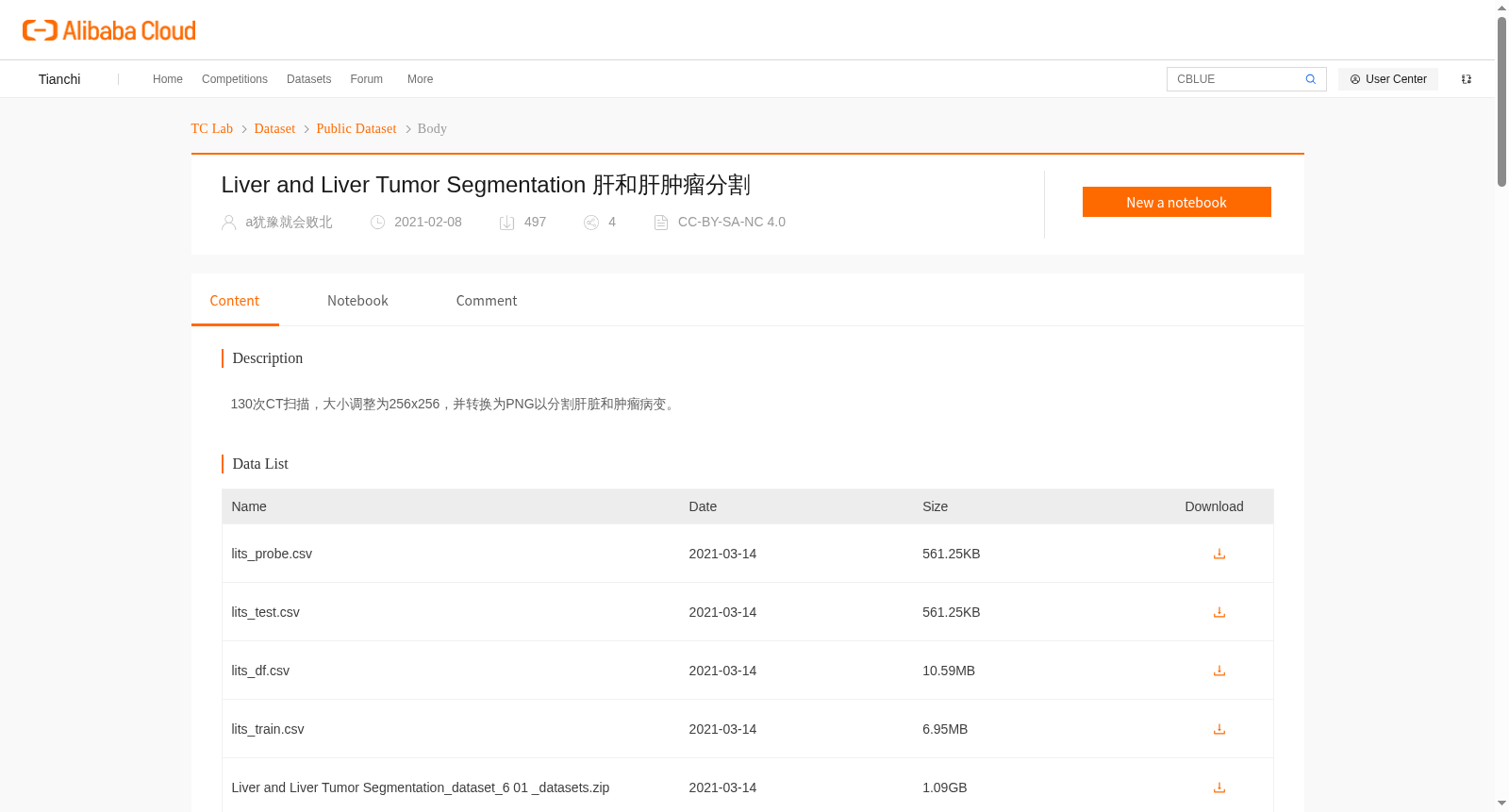
Task: Download lits_df.csv file
Action: pos(1219,671)
